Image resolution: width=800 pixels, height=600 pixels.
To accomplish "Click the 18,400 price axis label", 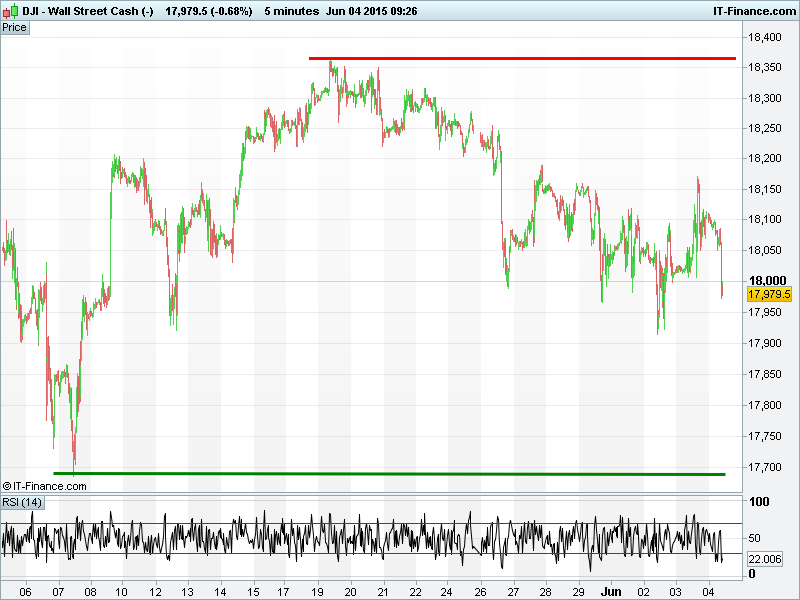I will point(765,37).
